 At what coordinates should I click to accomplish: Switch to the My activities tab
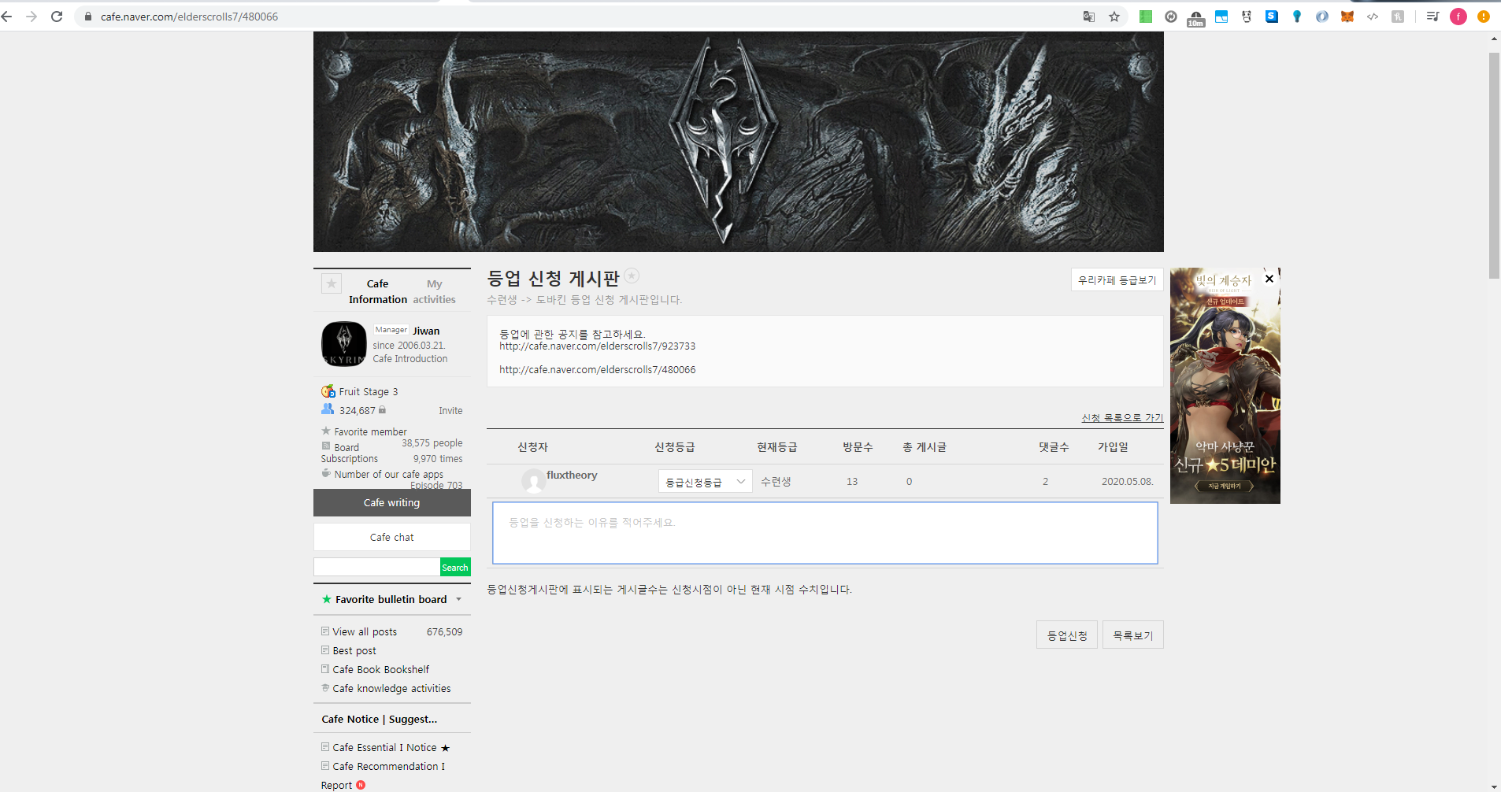coord(435,291)
